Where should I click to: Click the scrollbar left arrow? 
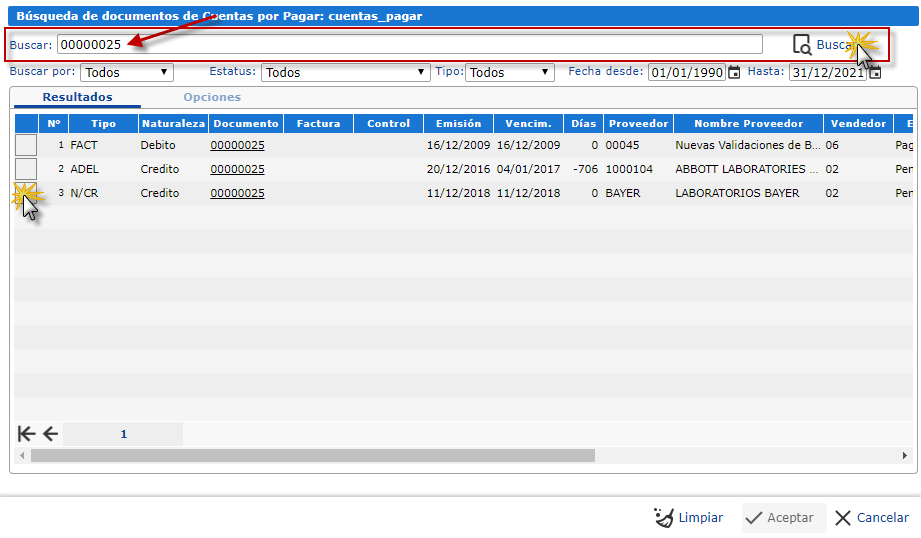click(22, 456)
